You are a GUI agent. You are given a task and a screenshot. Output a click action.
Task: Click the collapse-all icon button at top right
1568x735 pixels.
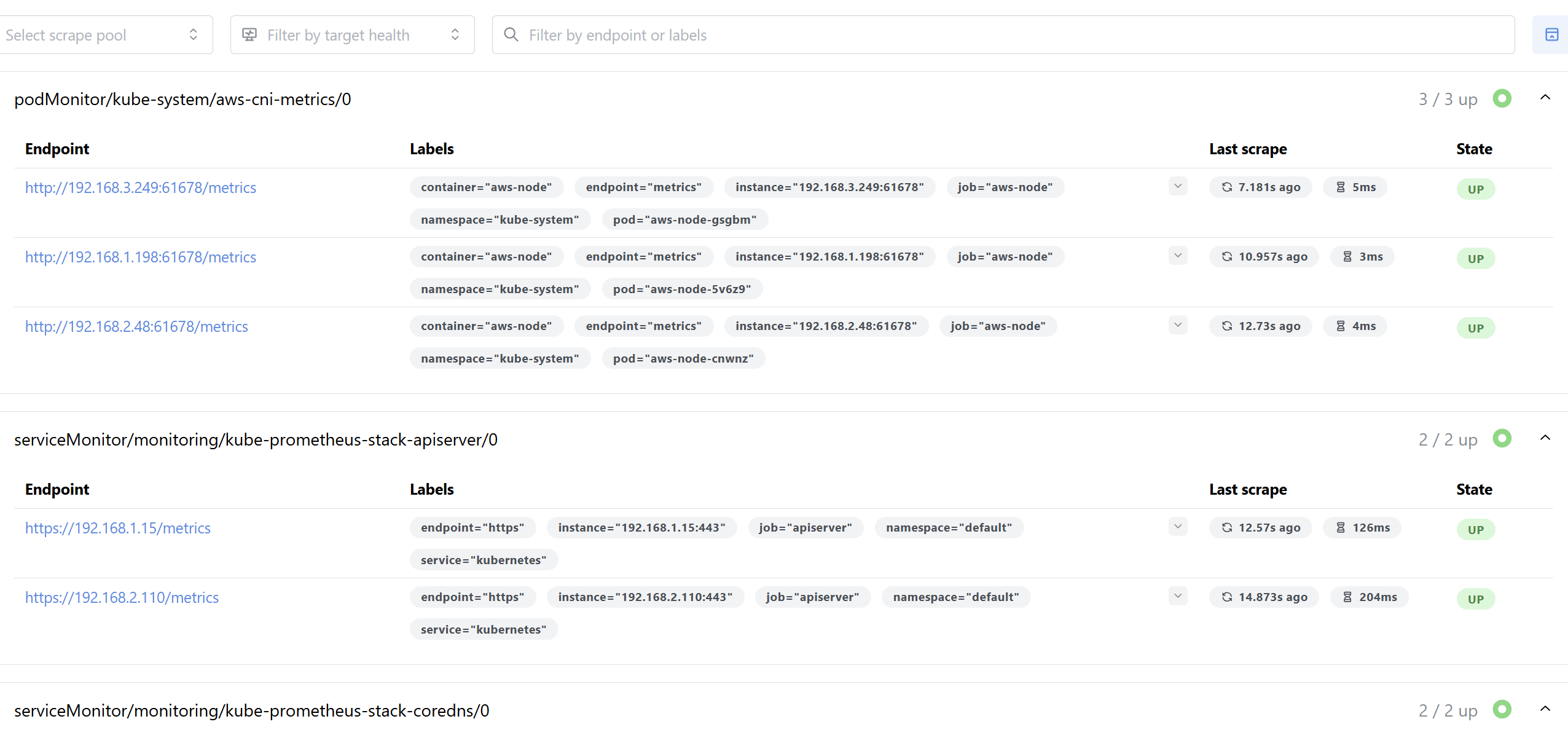1551,35
